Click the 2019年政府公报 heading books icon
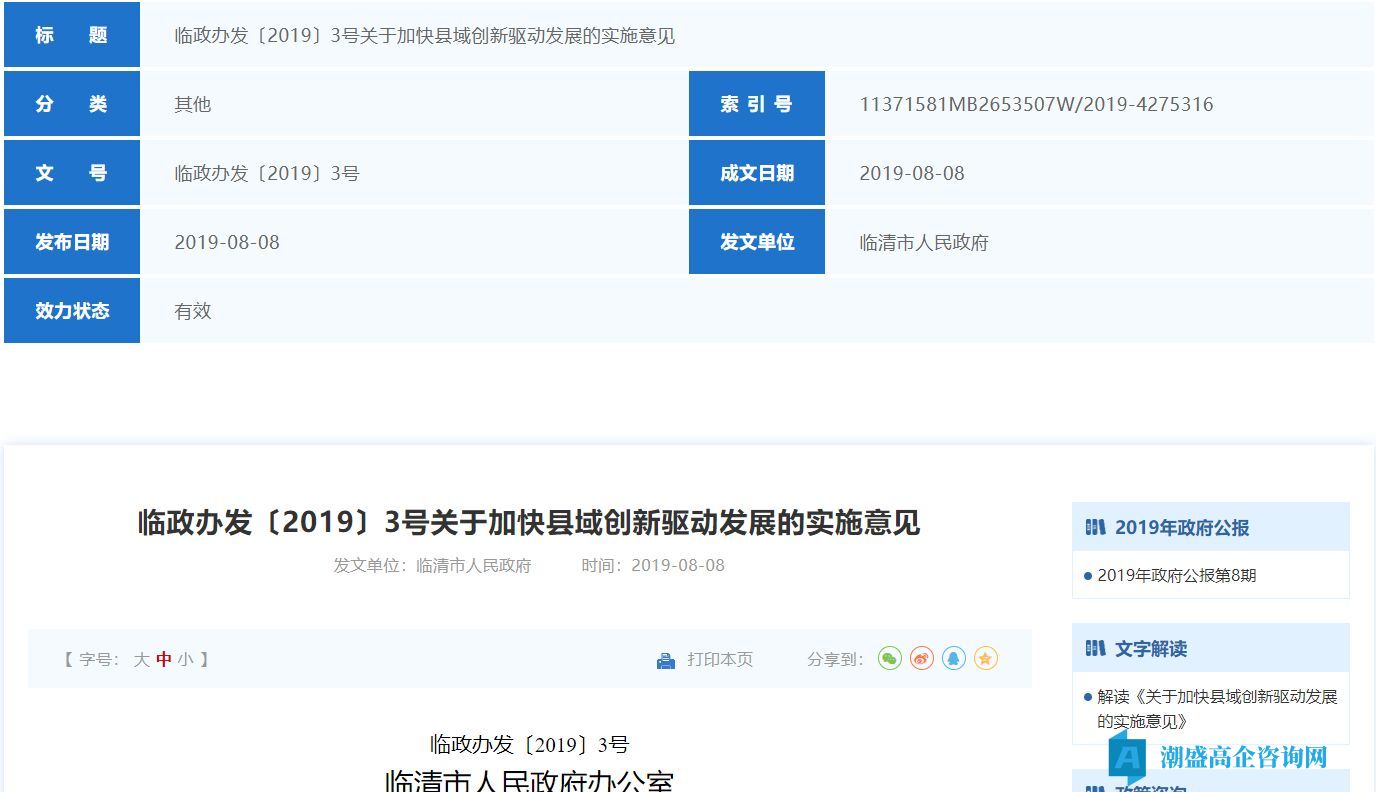This screenshot has width=1376, height=792. coord(1095,527)
